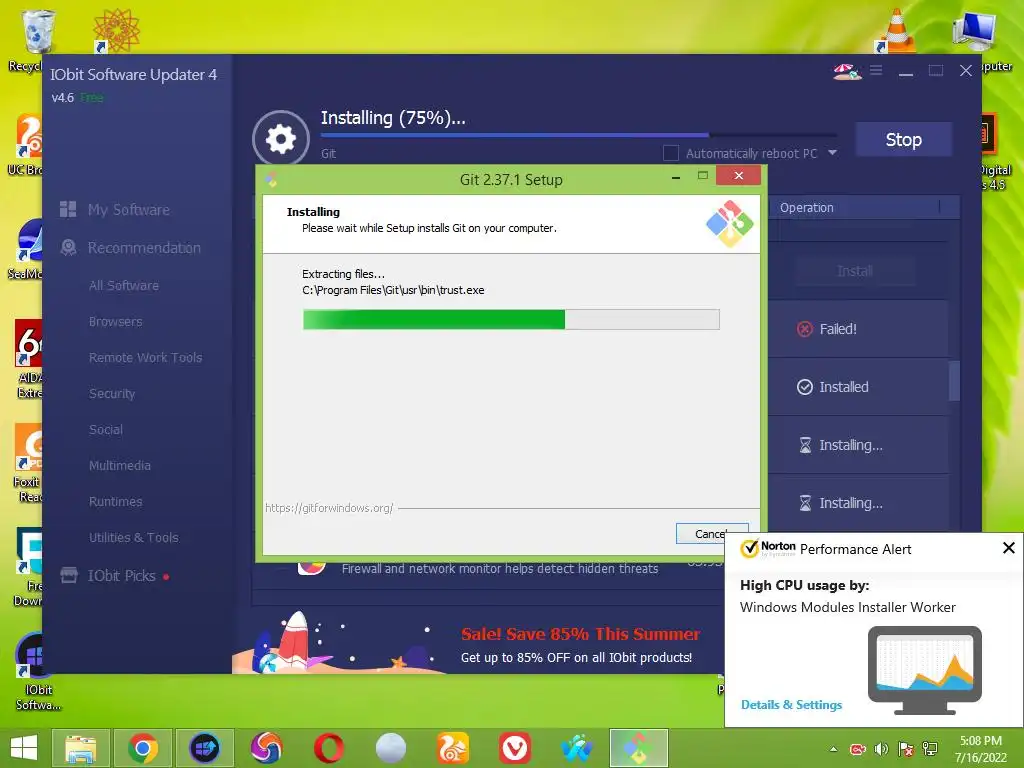Click the gear icon beside Installing progress
Image resolution: width=1024 pixels, height=768 pixels.
[281, 138]
